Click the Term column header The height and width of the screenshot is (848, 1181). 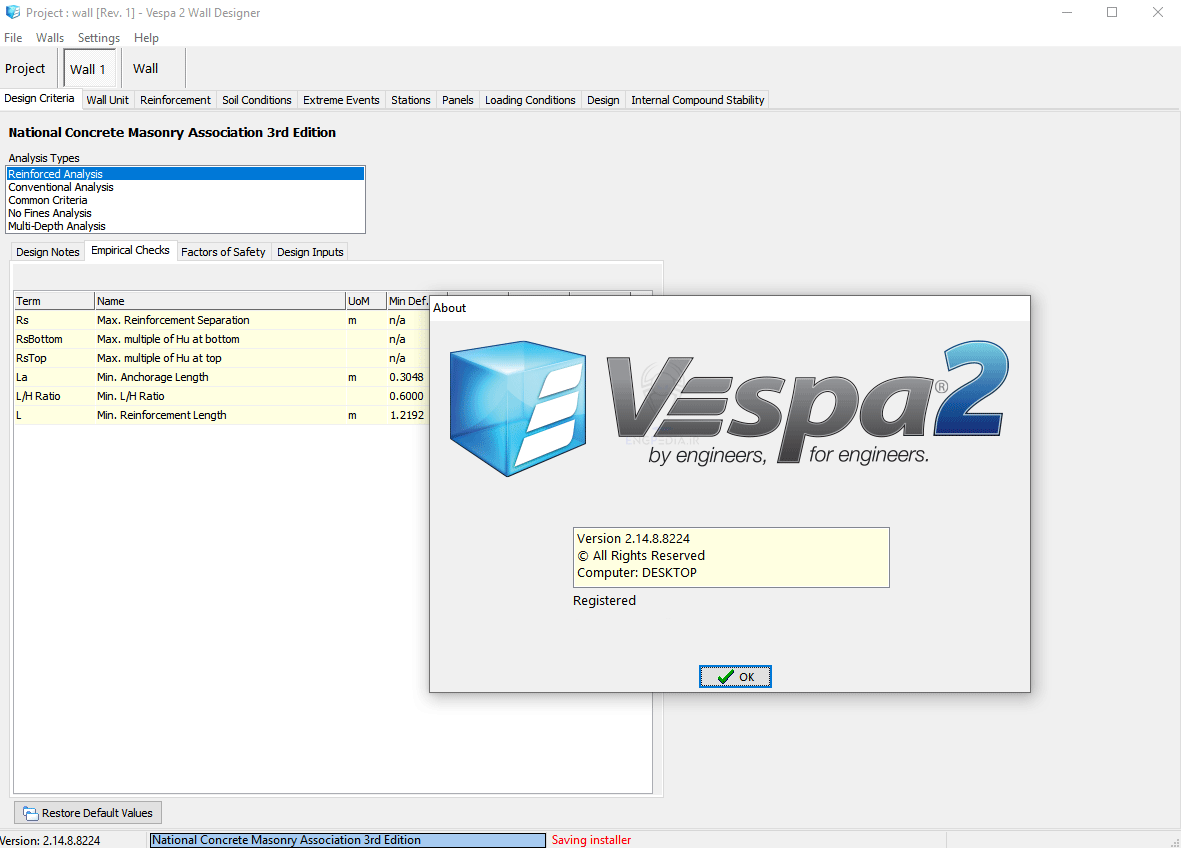pyautogui.click(x=54, y=301)
